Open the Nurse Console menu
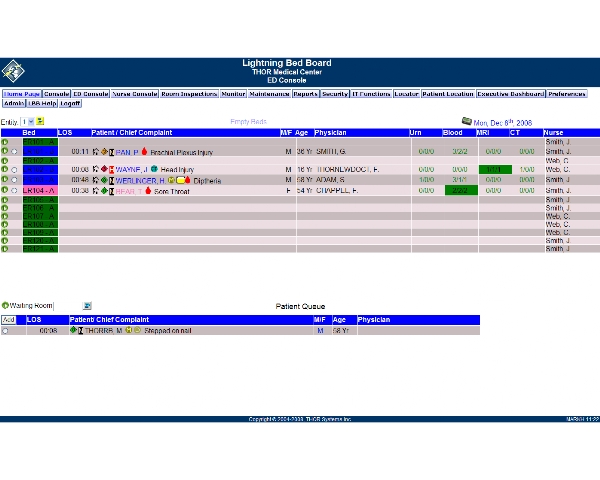Viewport: 600px width, 480px height. (135, 94)
